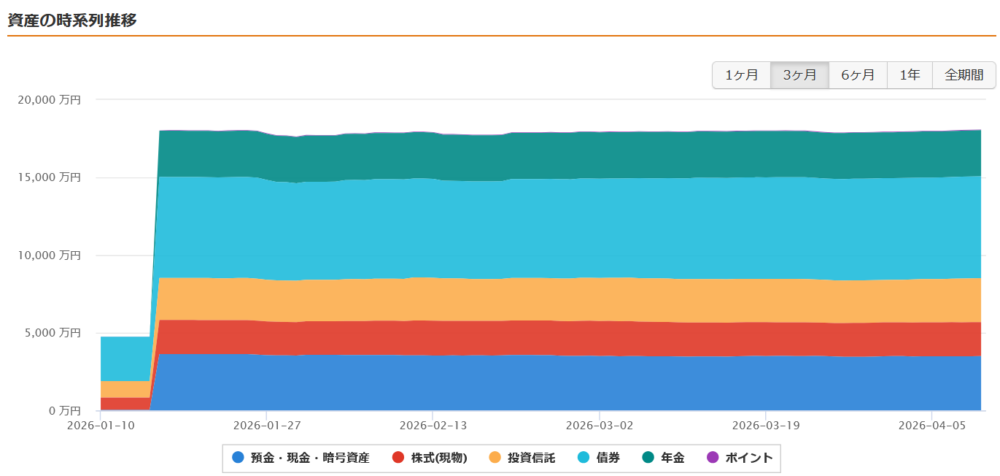Click the light blue bonds area
The width and height of the screenshot is (1000, 476).
560,227
